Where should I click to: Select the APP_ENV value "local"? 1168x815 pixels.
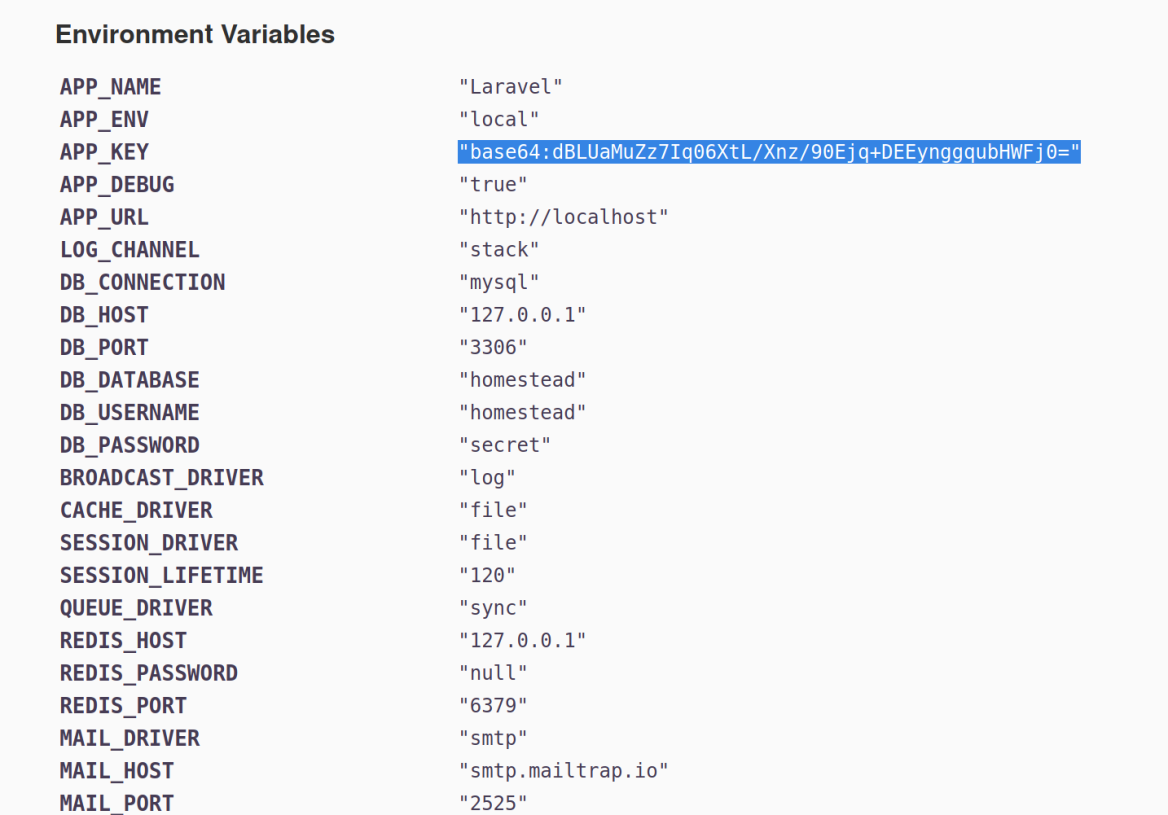click(499, 119)
